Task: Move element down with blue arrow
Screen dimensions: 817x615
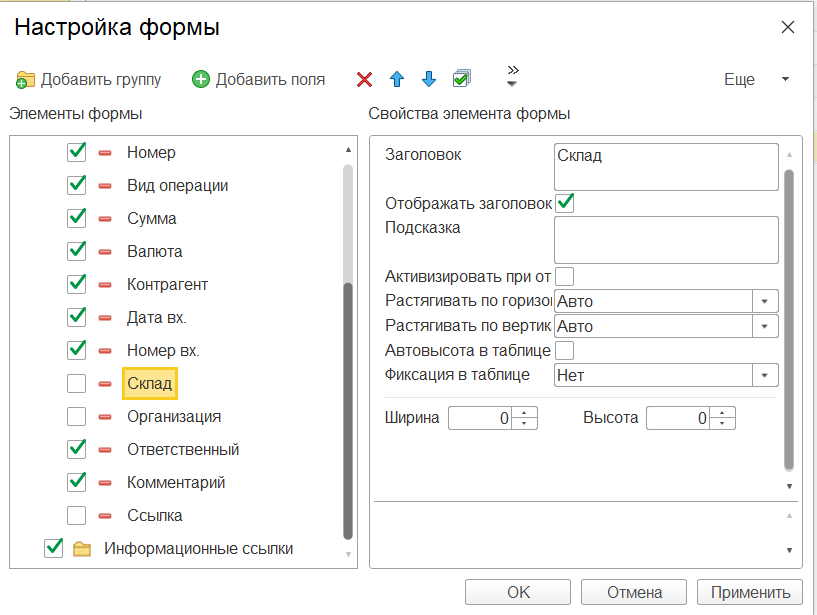Action: click(429, 80)
